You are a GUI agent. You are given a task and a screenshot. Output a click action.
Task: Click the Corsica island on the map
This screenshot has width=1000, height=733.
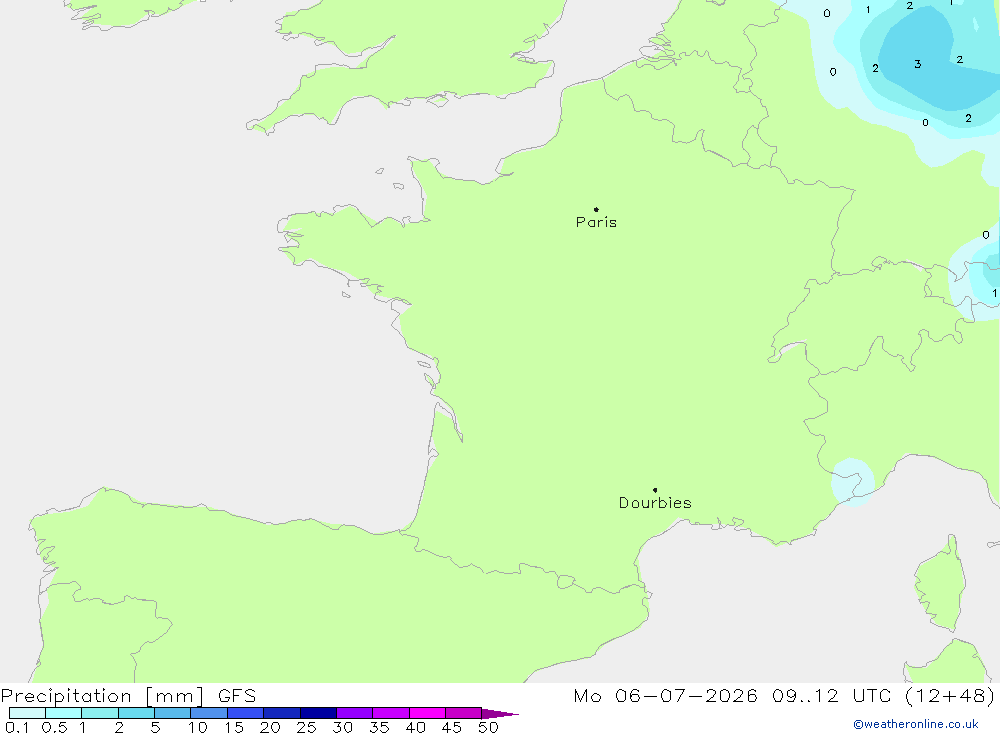(x=941, y=584)
